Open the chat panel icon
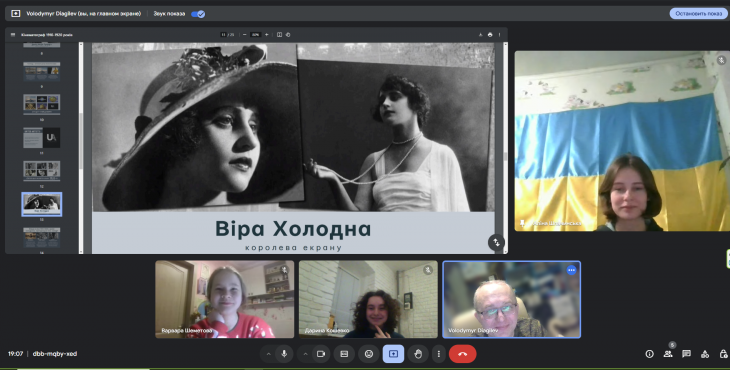This screenshot has height=370, width=730. 686,354
